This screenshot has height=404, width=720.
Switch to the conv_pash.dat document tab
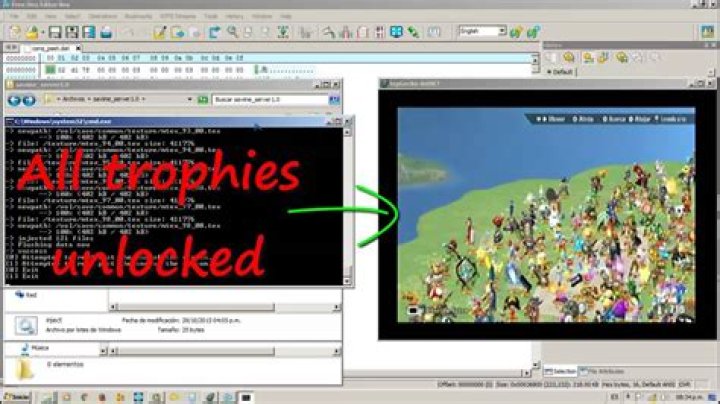pyautogui.click(x=50, y=47)
